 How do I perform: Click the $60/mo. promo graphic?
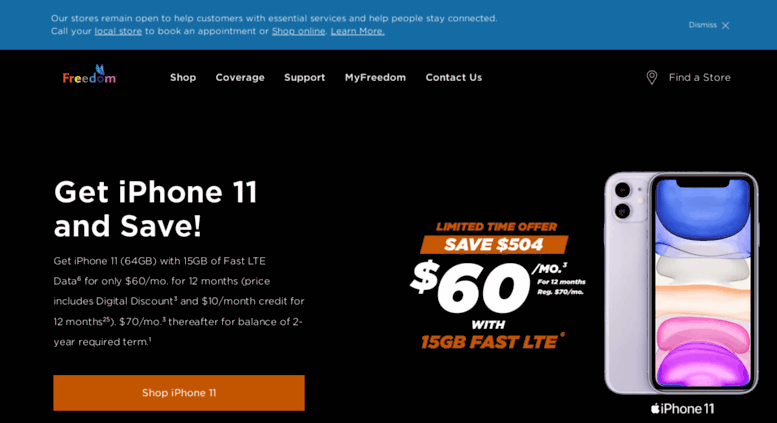pos(497,288)
